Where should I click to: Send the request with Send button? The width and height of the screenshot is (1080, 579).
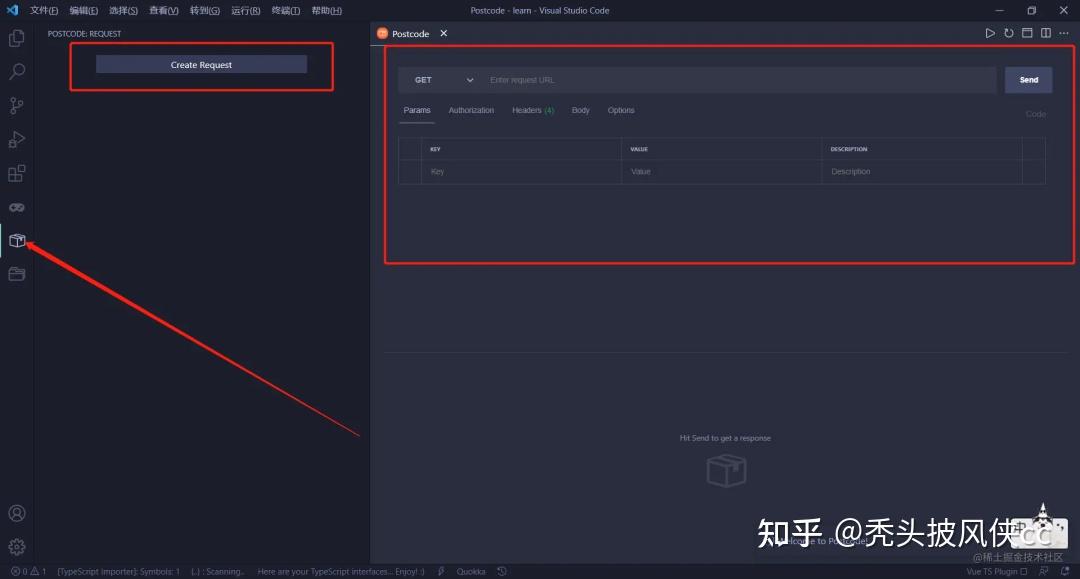(x=1028, y=80)
